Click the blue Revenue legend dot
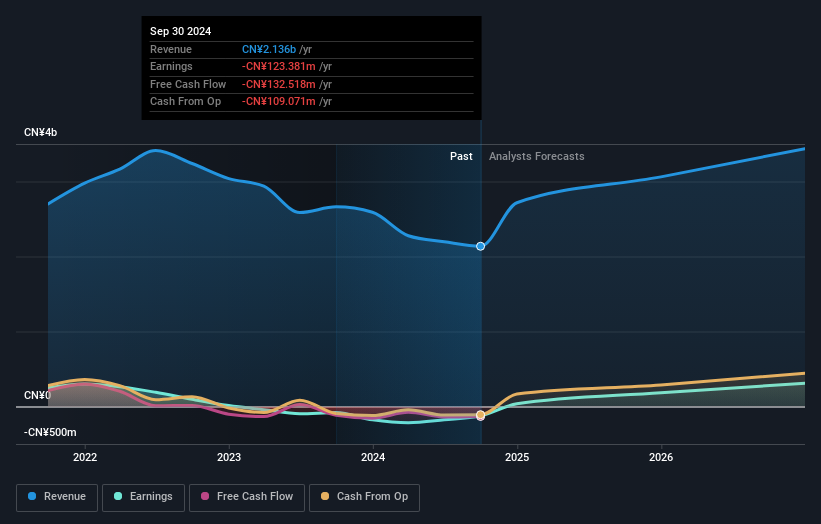This screenshot has width=821, height=524. coord(32,496)
